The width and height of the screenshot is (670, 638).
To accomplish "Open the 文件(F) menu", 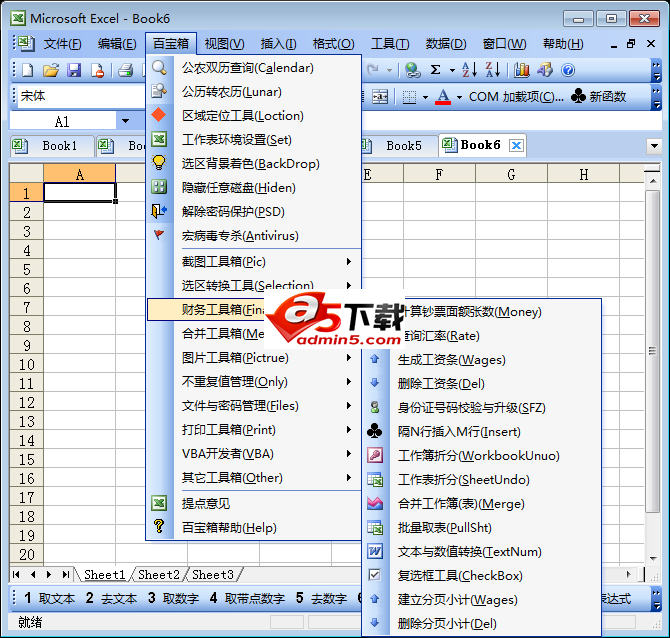I will [x=62, y=44].
